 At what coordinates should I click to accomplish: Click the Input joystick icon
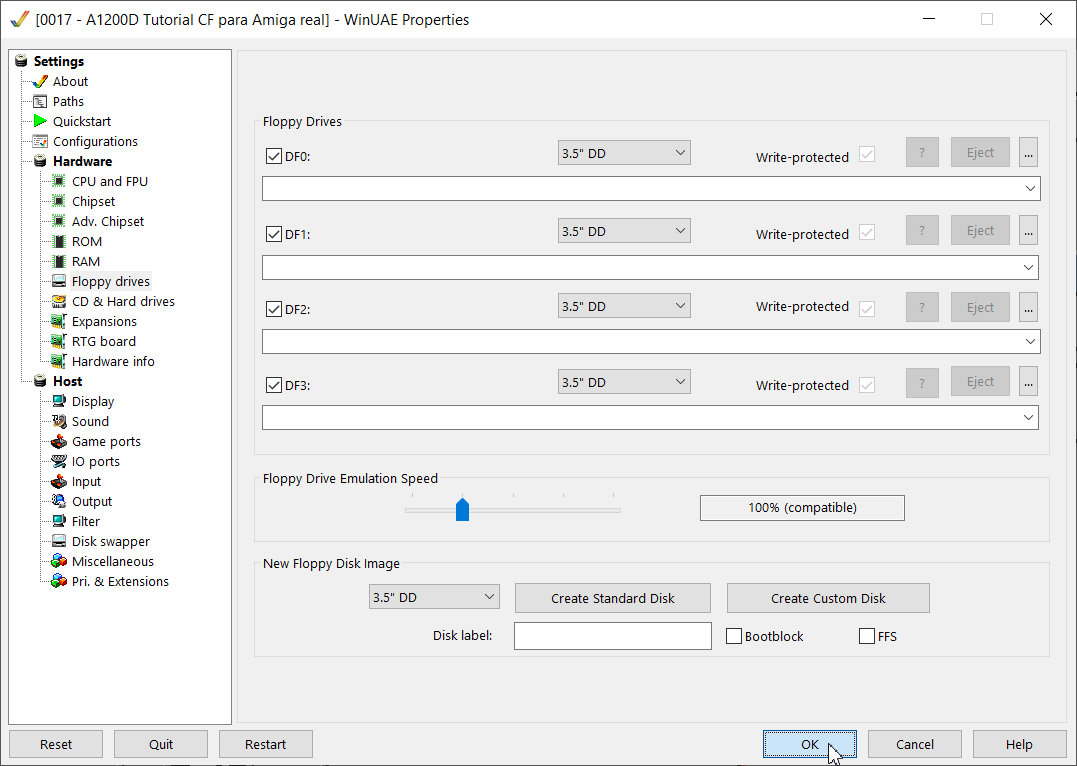pyautogui.click(x=59, y=481)
